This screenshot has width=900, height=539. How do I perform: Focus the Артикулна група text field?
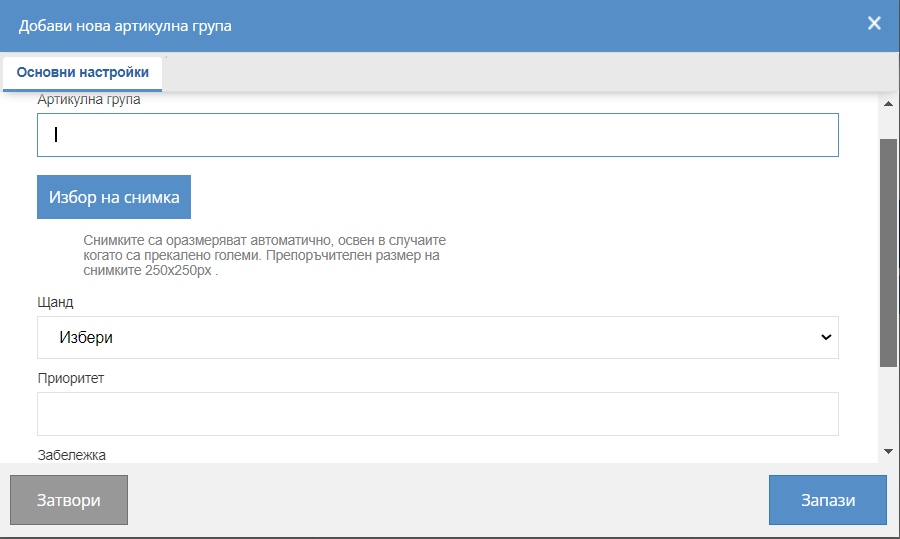pos(437,135)
